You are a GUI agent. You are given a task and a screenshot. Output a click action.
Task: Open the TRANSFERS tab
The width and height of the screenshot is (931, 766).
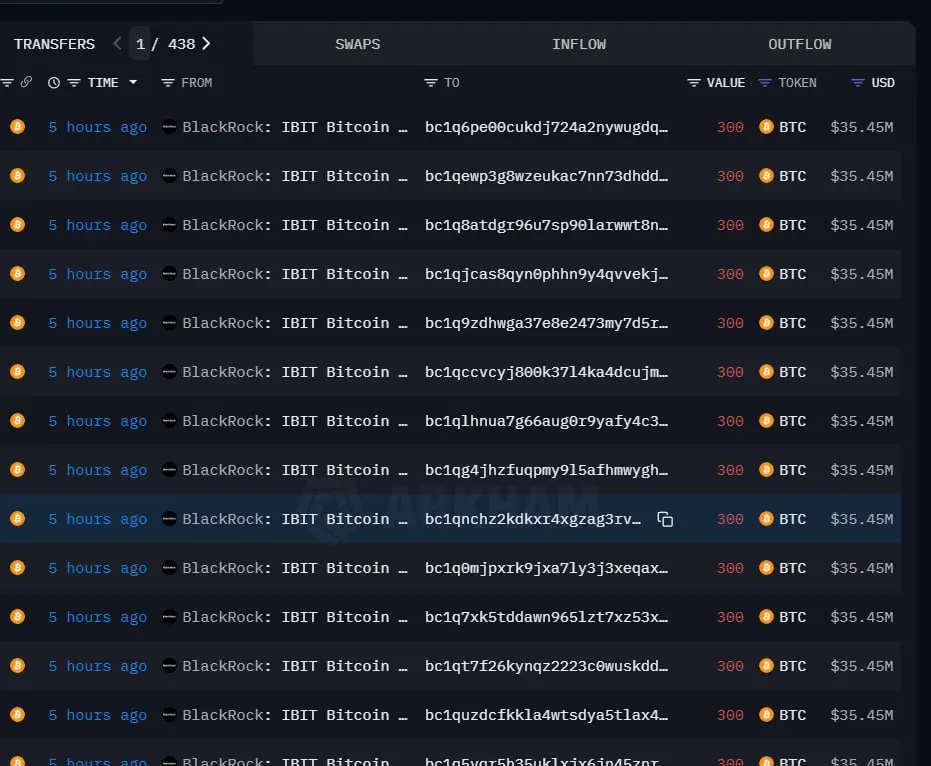click(x=54, y=44)
